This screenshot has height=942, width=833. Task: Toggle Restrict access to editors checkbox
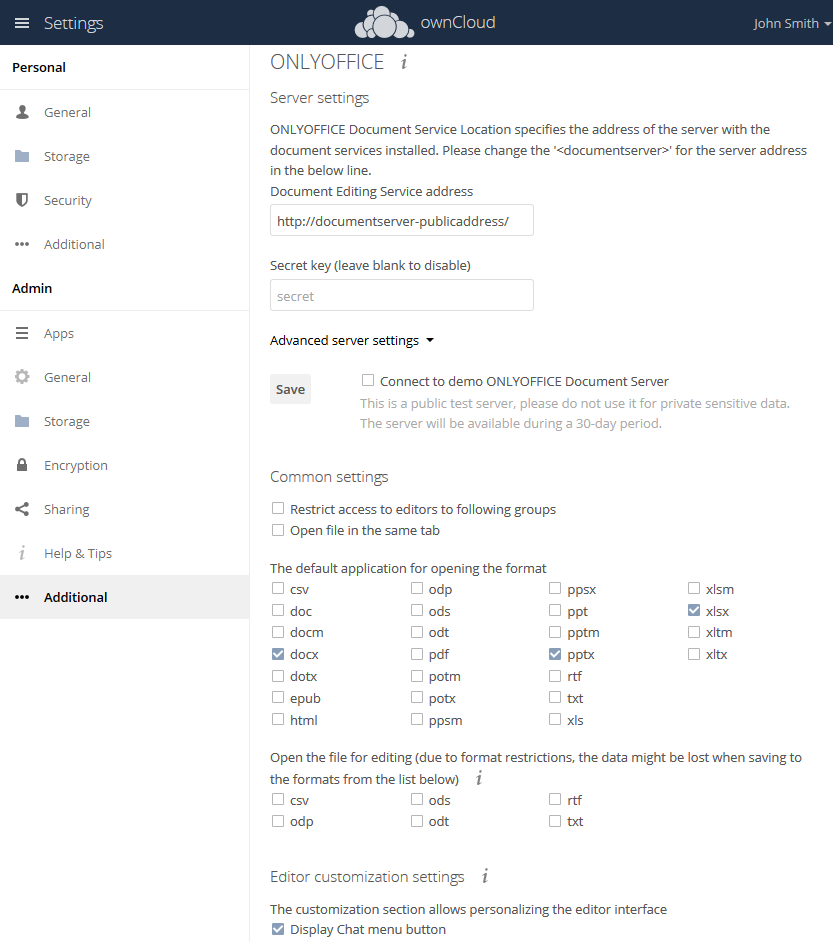pos(278,509)
